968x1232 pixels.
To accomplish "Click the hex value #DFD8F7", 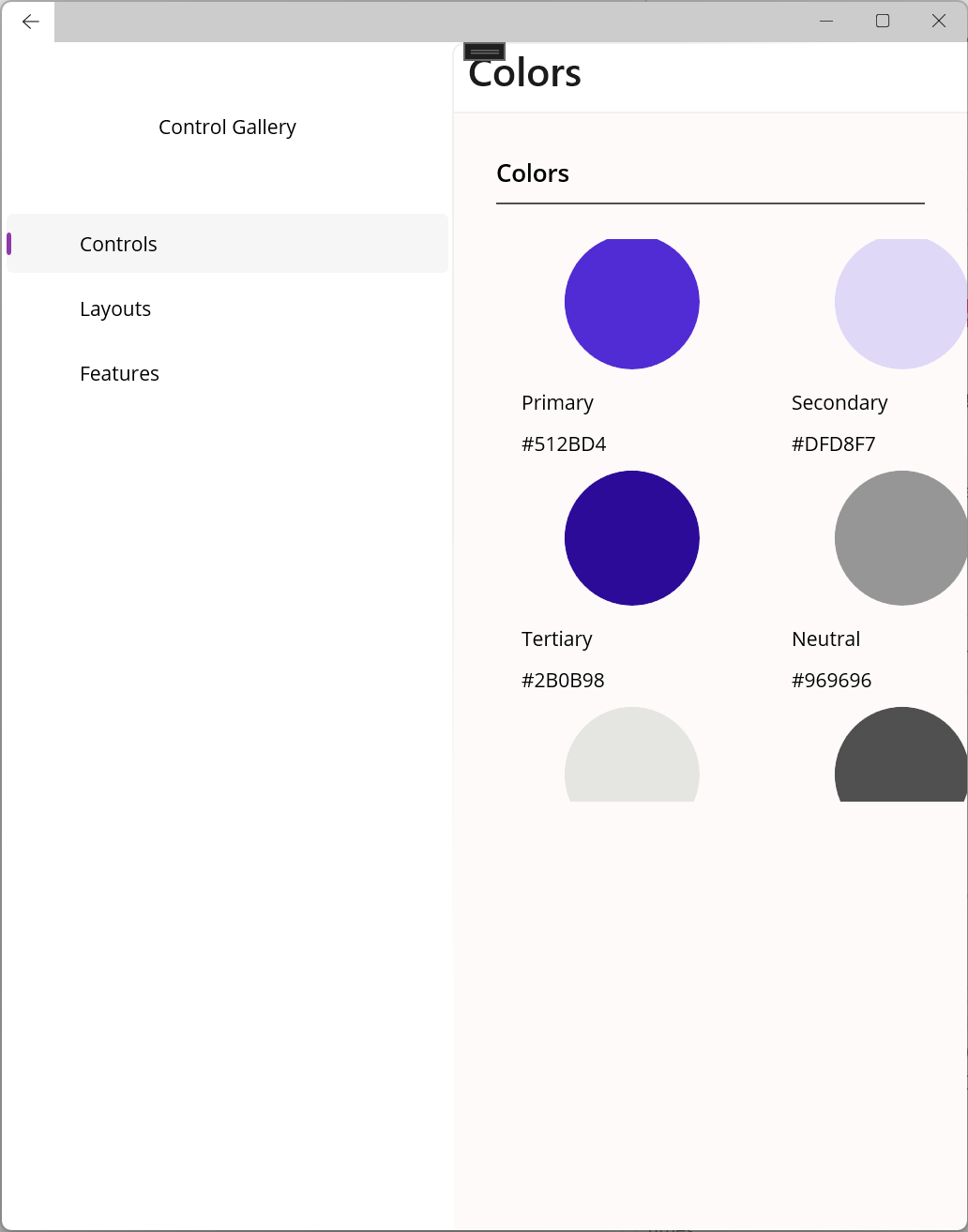I will (x=833, y=443).
